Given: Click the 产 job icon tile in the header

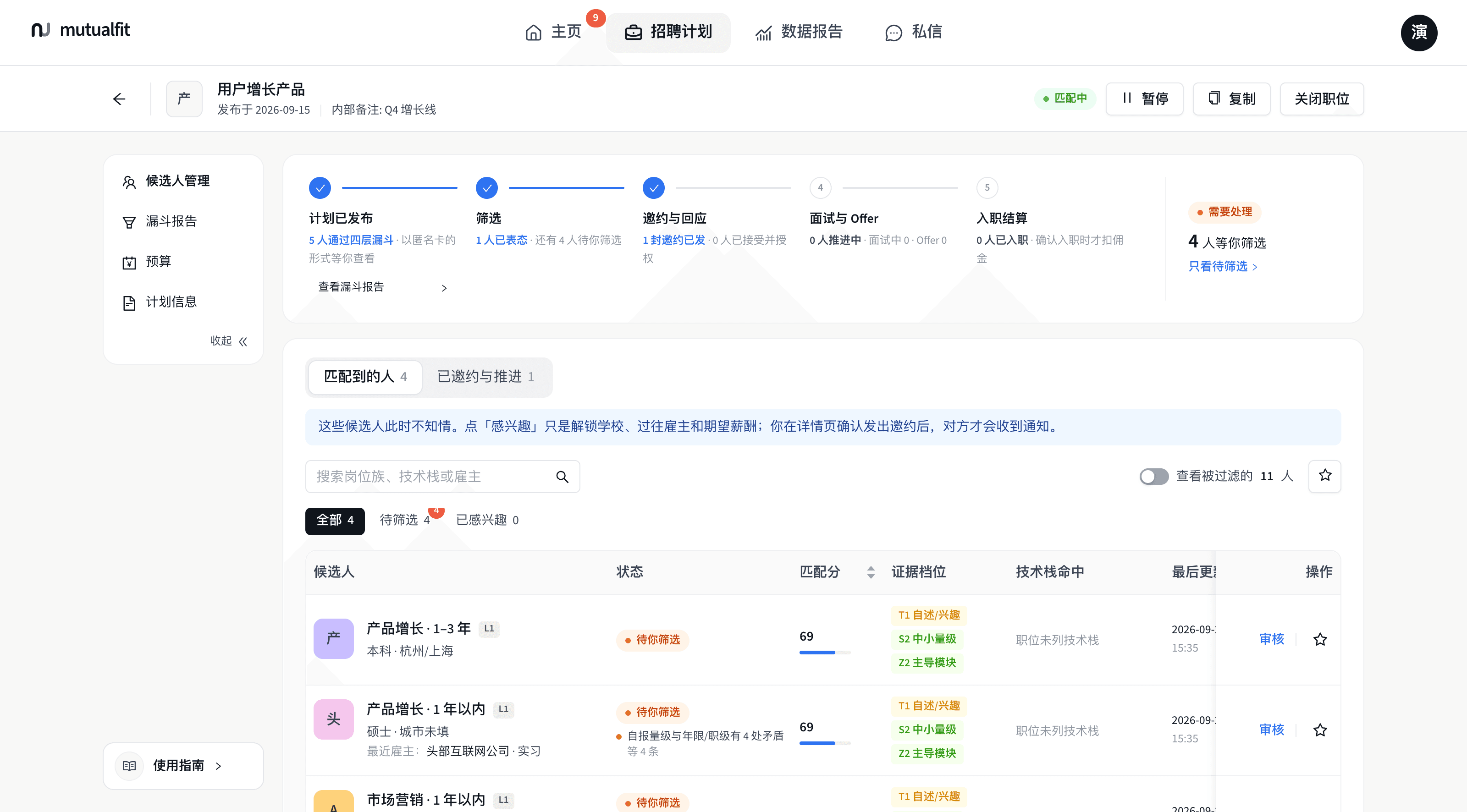Looking at the screenshot, I should click(x=184, y=99).
